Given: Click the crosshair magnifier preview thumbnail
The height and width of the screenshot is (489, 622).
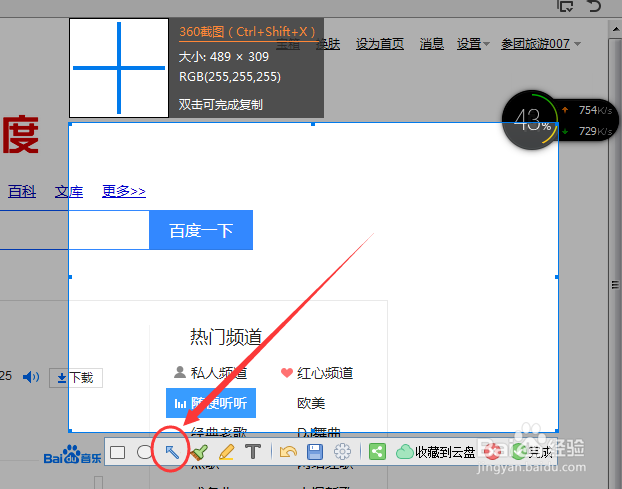Looking at the screenshot, I should coord(119,68).
